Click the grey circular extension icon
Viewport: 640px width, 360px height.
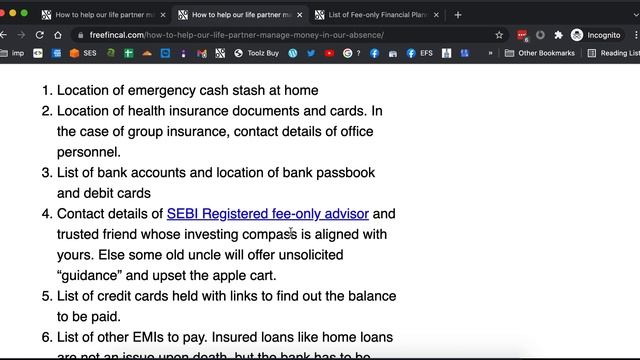pyautogui.click(x=540, y=35)
